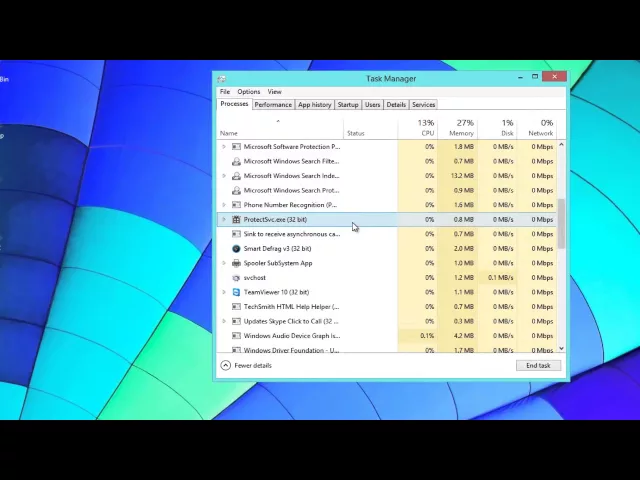
Task: Click the 0.1 MB/s disk value of svchost
Action: pos(501,278)
